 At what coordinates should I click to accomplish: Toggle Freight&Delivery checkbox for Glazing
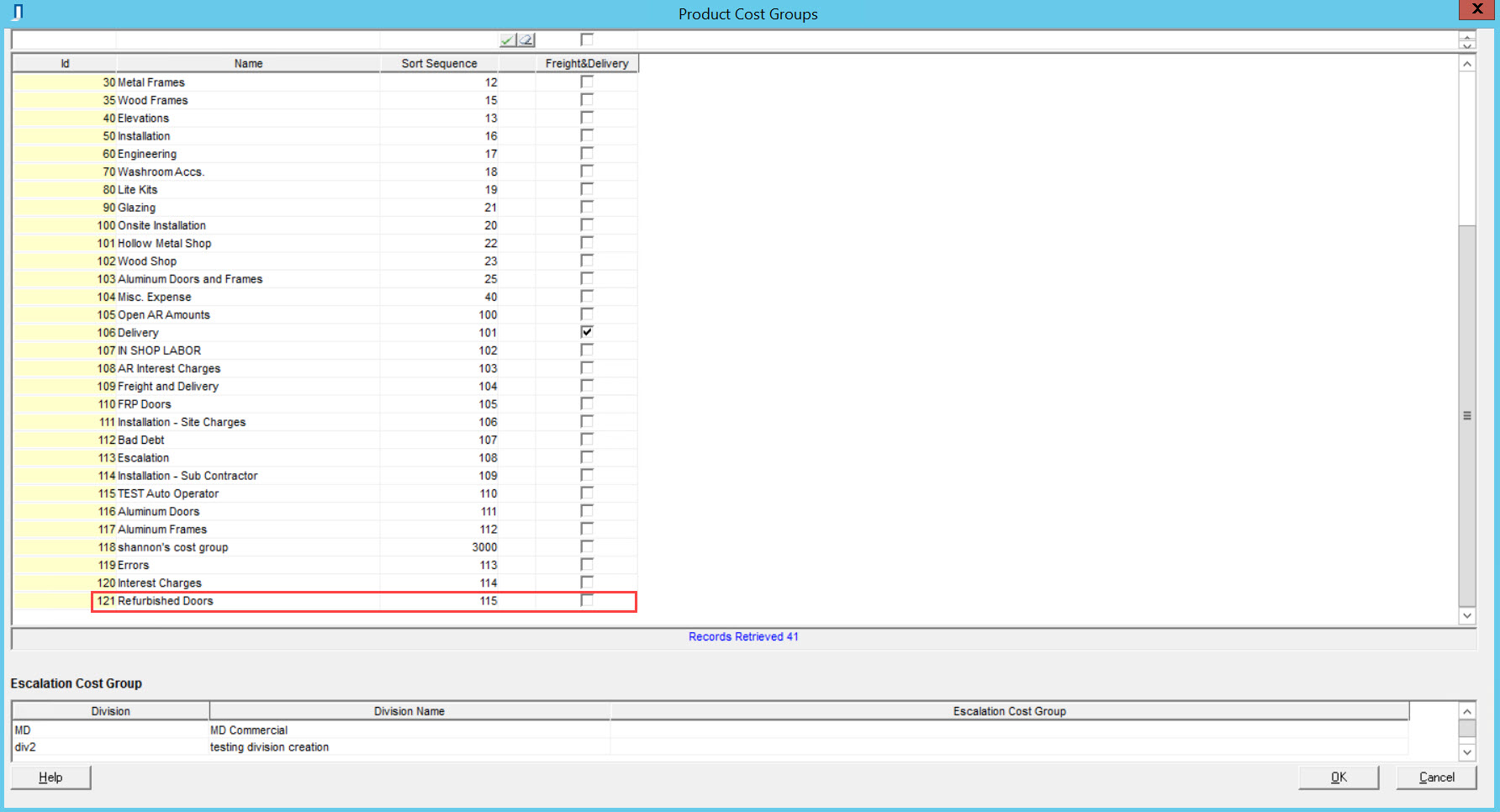(587, 207)
